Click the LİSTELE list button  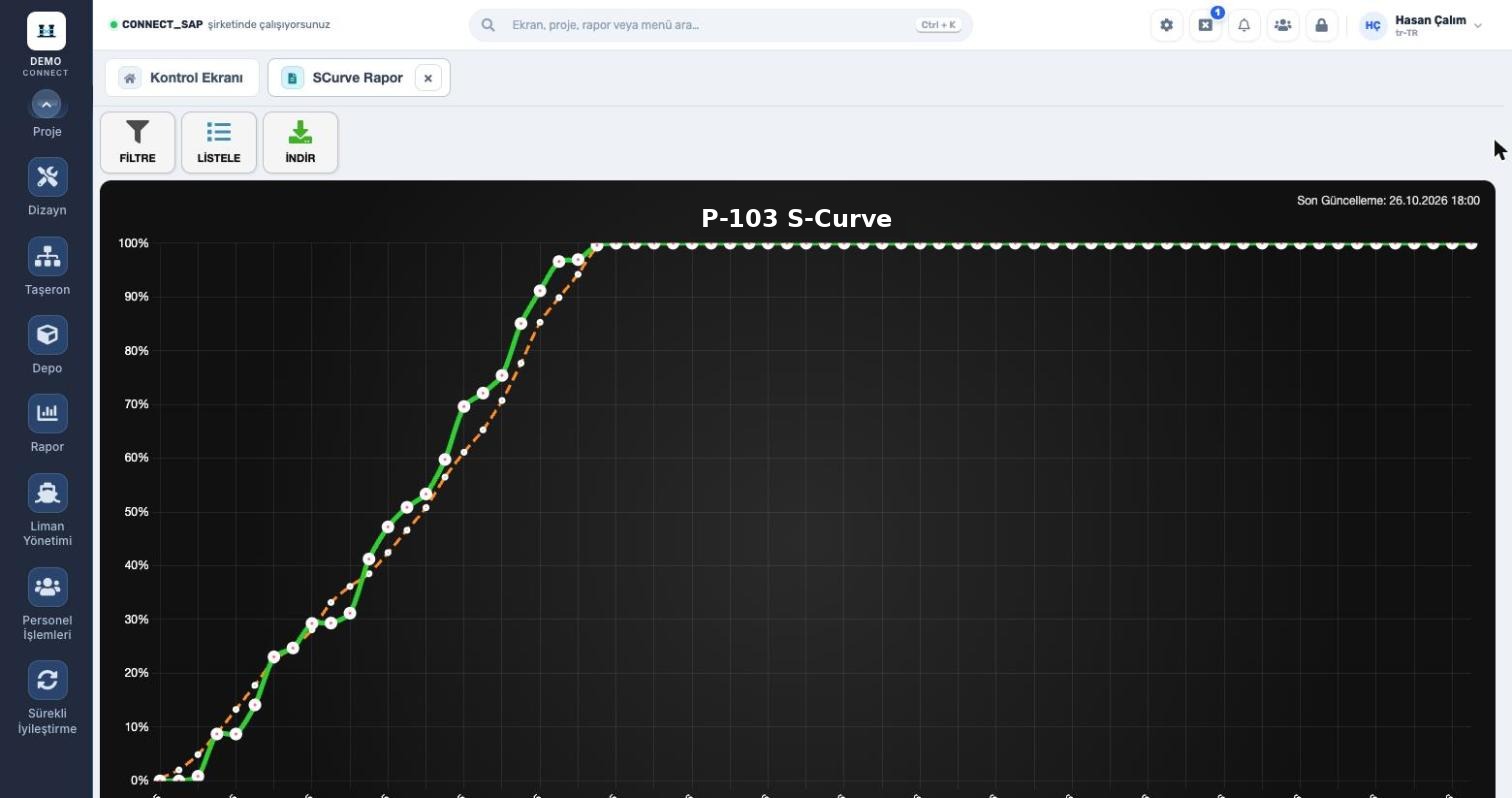pos(219,142)
